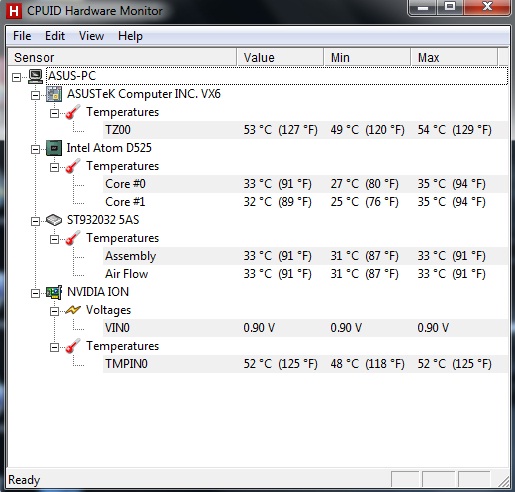Close the CPUID Hardware Monitor window
The width and height of the screenshot is (515, 492).
coord(487,7)
